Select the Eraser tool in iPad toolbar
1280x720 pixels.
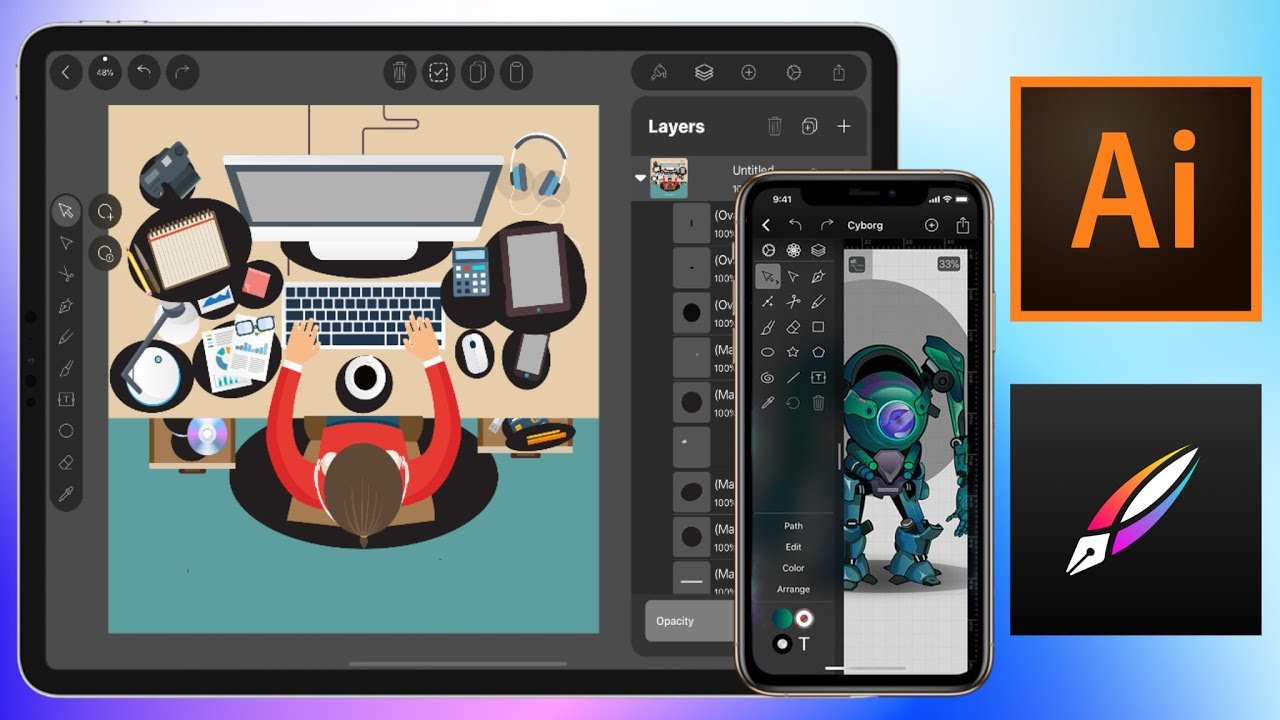coord(66,463)
